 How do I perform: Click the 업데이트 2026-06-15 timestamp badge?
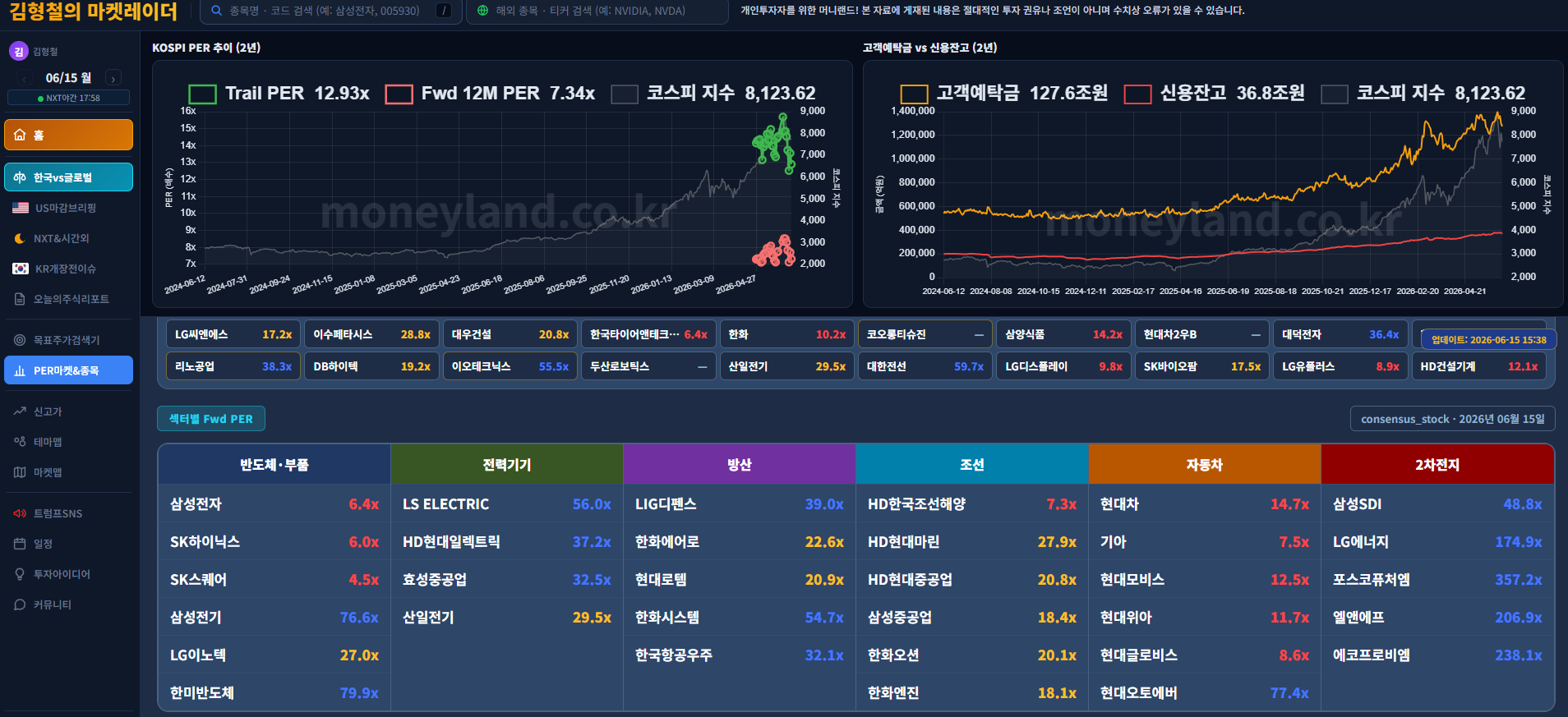coord(1488,339)
